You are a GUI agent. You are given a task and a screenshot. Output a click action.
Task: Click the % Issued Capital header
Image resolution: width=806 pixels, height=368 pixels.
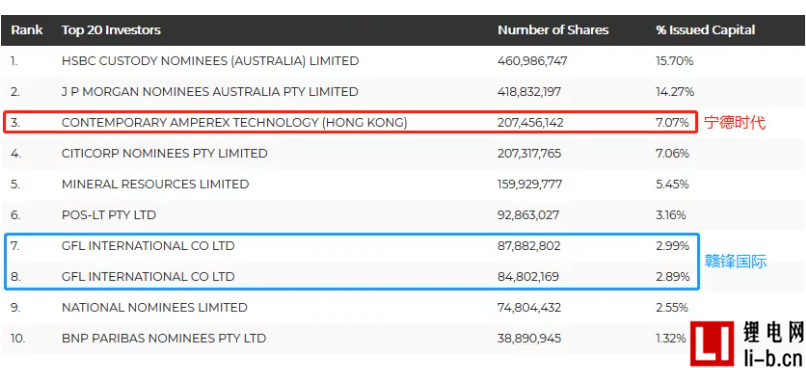pyautogui.click(x=705, y=30)
